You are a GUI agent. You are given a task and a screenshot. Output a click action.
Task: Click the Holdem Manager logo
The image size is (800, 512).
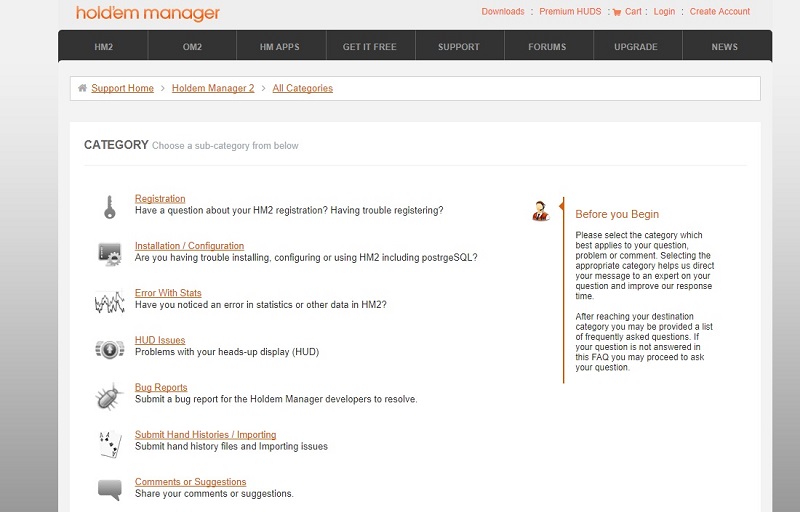pyautogui.click(x=148, y=14)
